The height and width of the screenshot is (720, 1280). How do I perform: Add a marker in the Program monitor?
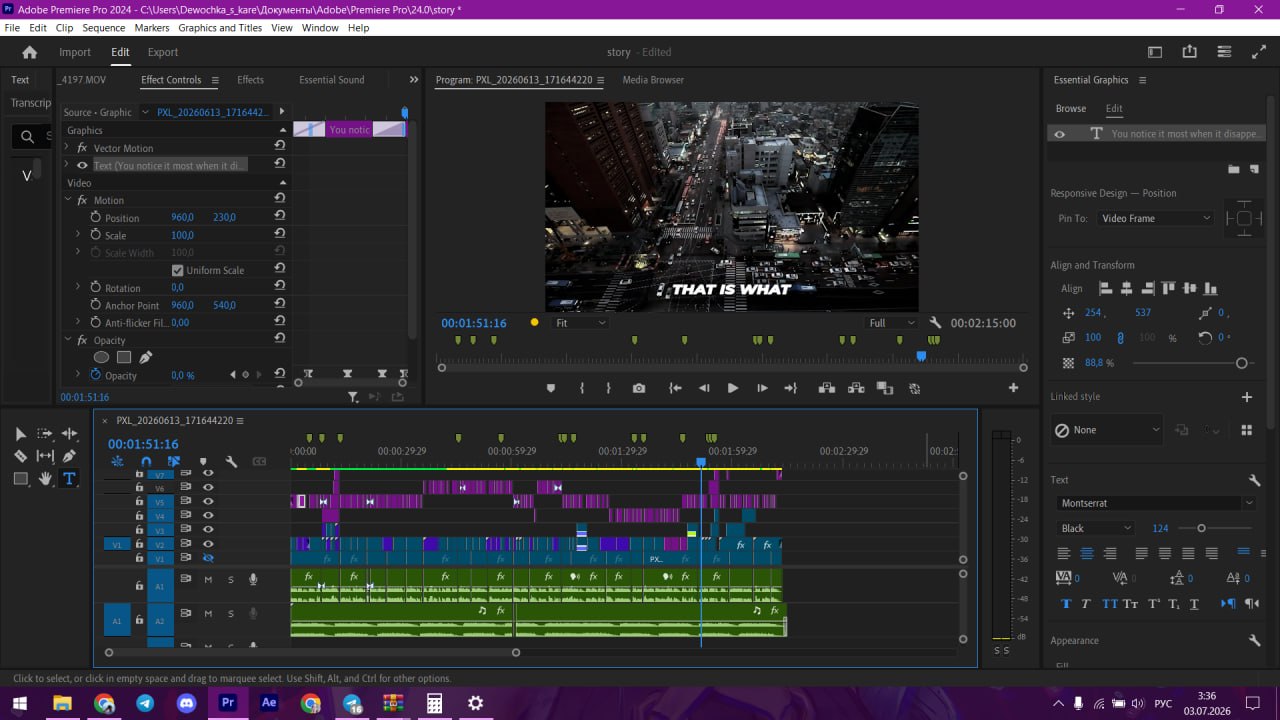550,388
